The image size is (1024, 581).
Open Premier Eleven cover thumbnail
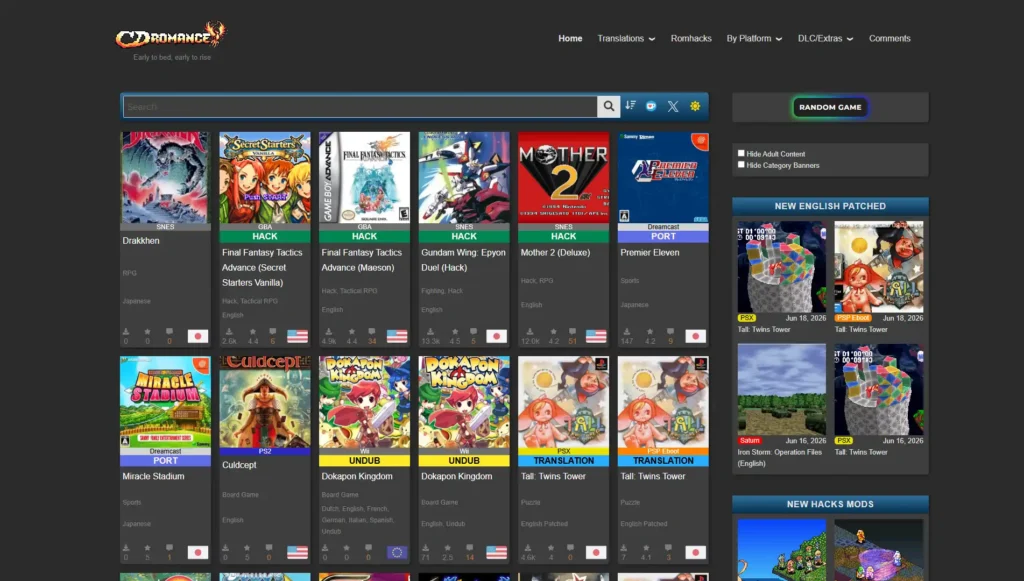pos(663,178)
